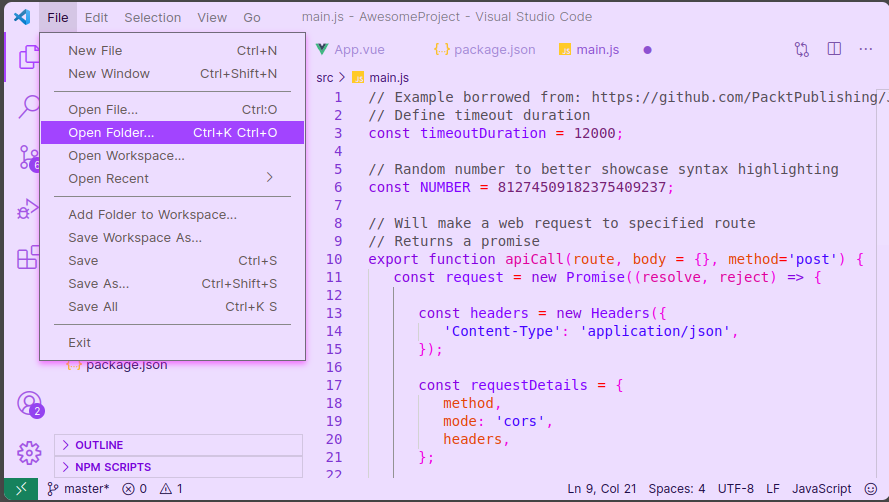889x502 pixels.
Task: Click the src breadcrumb segment
Action: pos(325,78)
